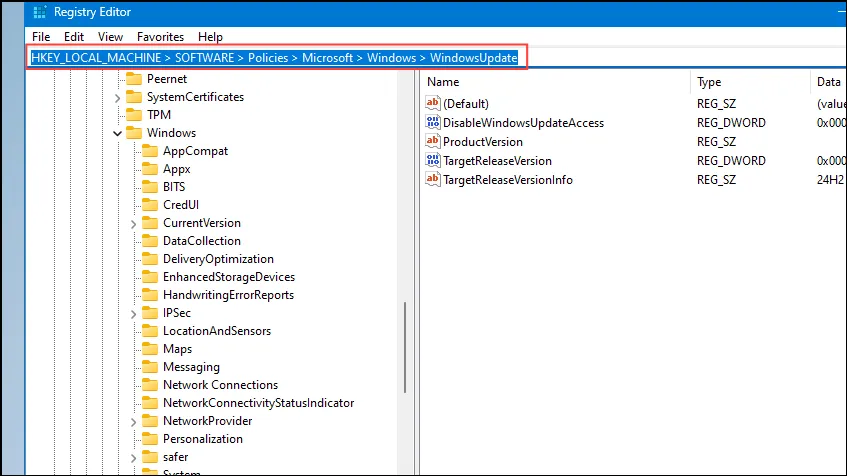Select the DataCollection folder icon
The width and height of the screenshot is (847, 476).
150,240
